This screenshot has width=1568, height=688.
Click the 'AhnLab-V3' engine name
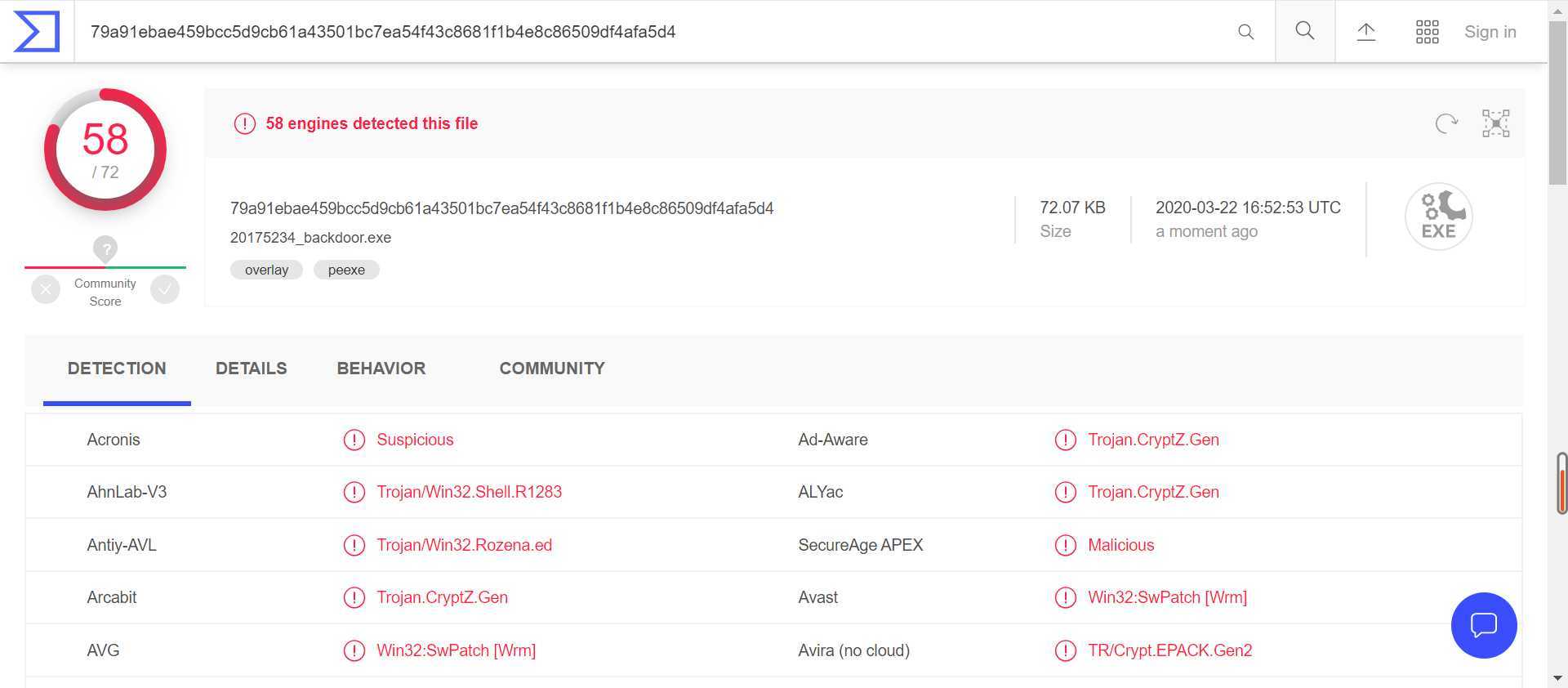[127, 492]
